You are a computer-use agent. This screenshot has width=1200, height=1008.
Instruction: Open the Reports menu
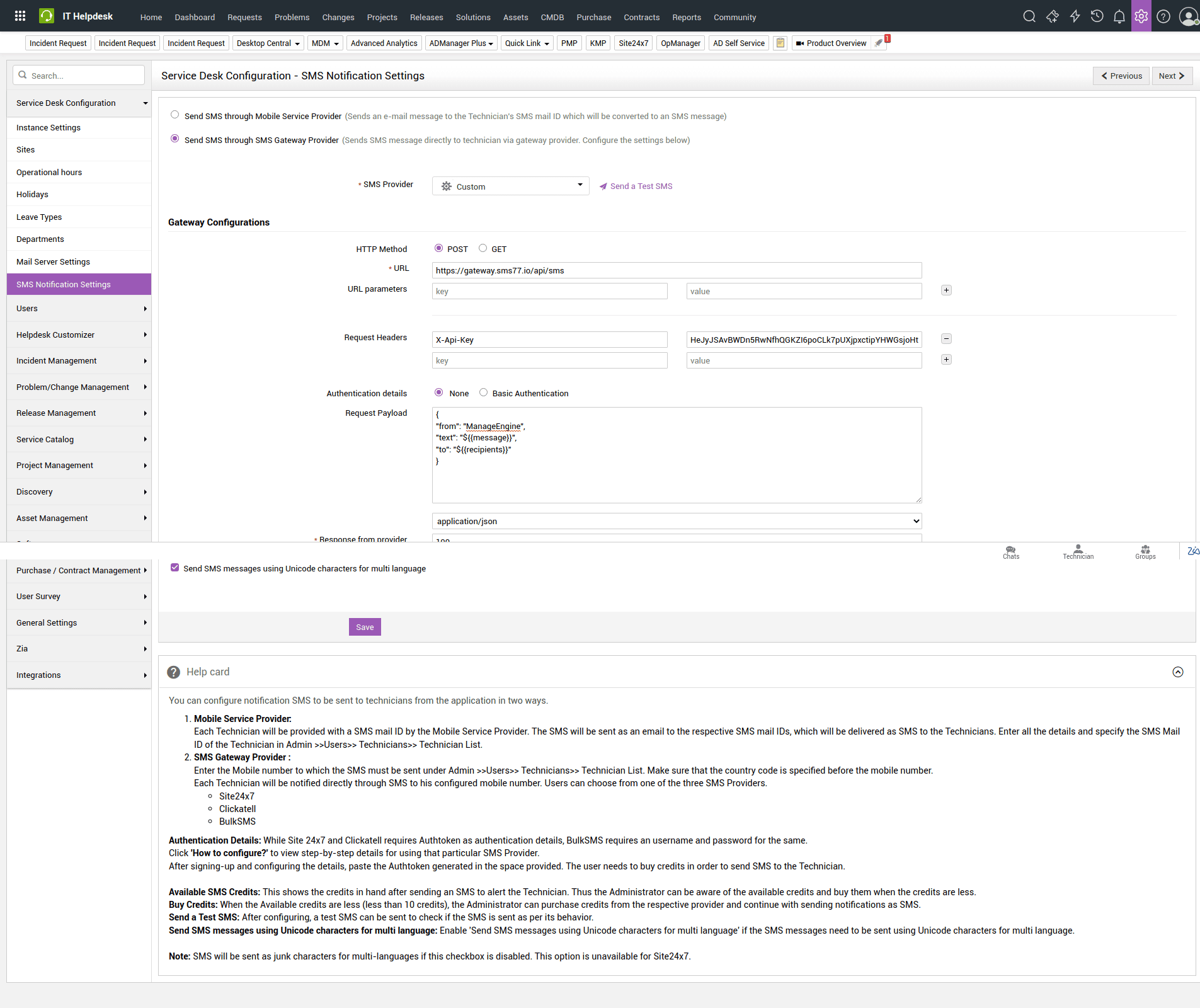[686, 17]
